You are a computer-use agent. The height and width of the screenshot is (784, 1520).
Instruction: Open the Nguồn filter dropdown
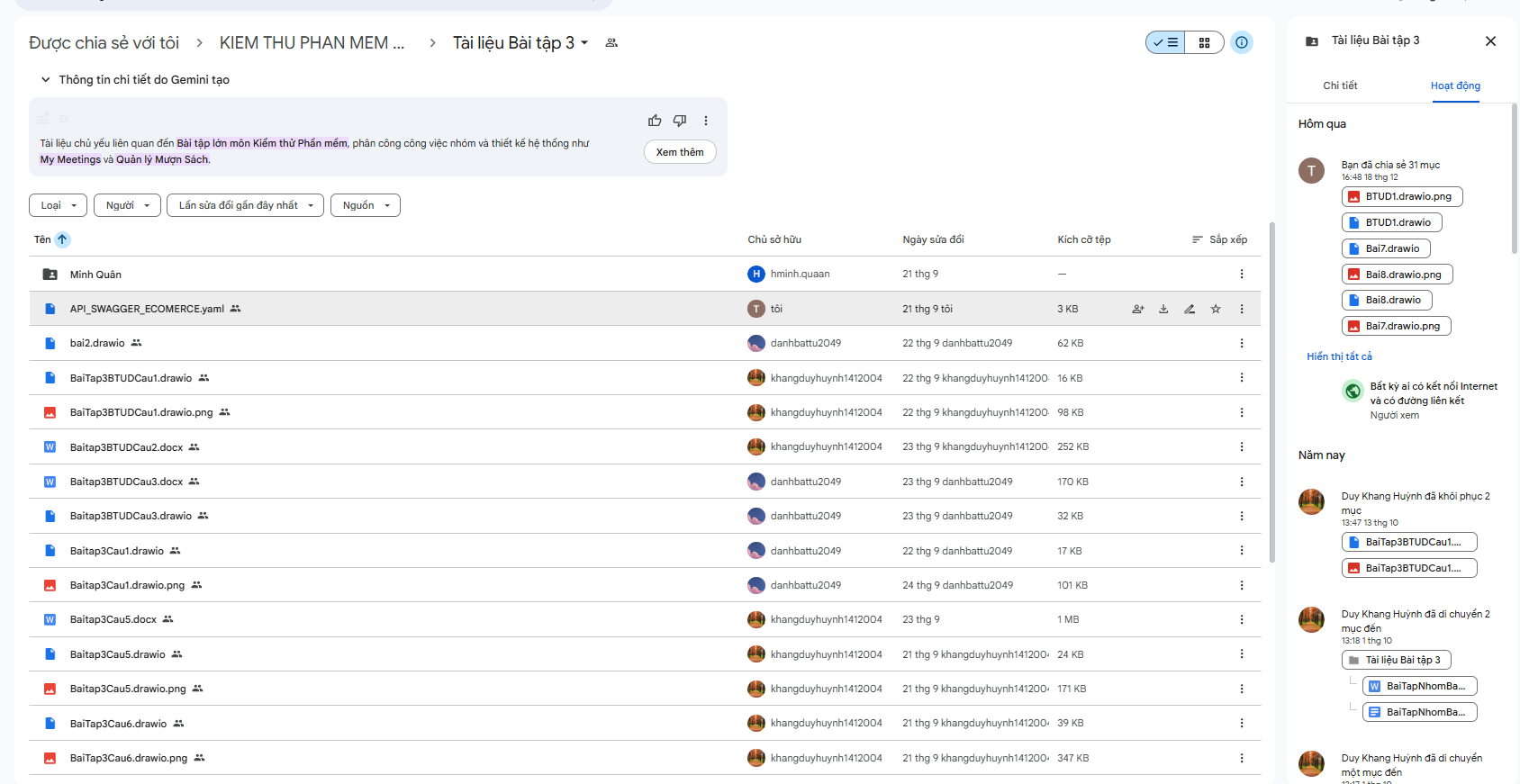click(365, 205)
